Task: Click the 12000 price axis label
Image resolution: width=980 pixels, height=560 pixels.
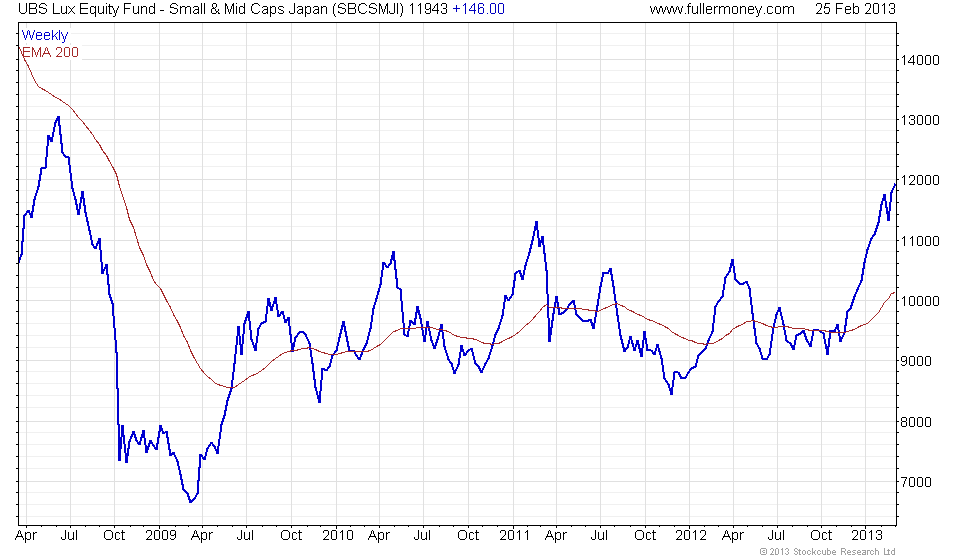Action: [x=920, y=181]
